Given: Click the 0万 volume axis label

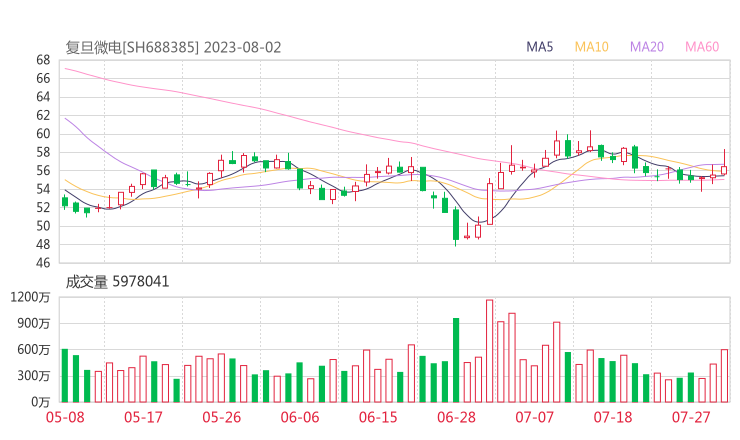Looking at the screenshot, I should tap(41, 402).
